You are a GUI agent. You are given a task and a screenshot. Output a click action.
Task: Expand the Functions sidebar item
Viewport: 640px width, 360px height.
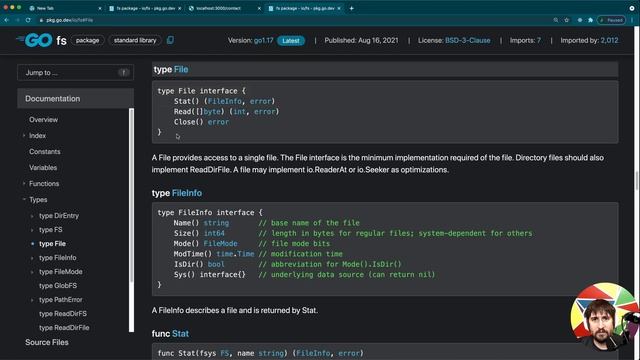point(24,184)
